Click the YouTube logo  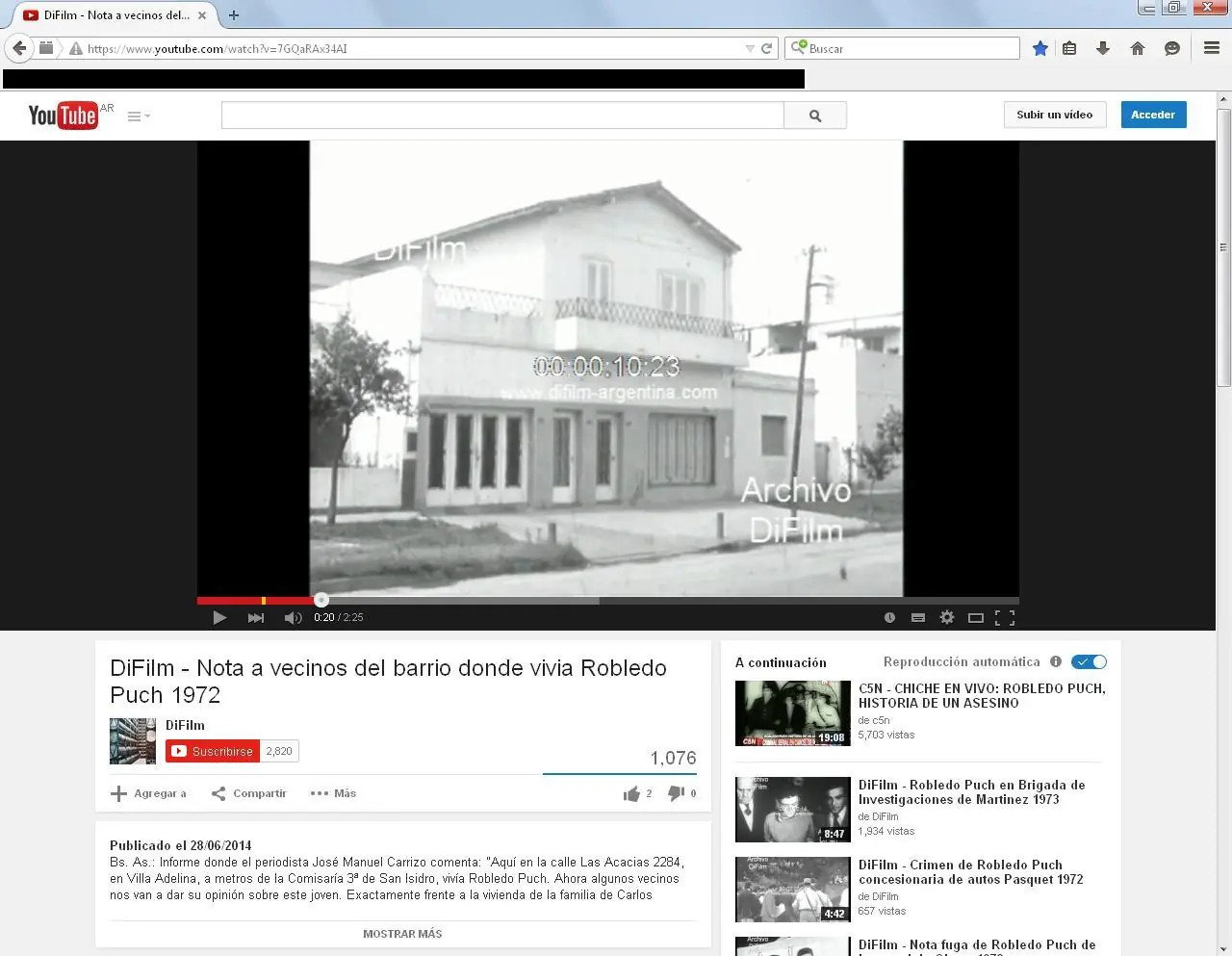click(64, 116)
